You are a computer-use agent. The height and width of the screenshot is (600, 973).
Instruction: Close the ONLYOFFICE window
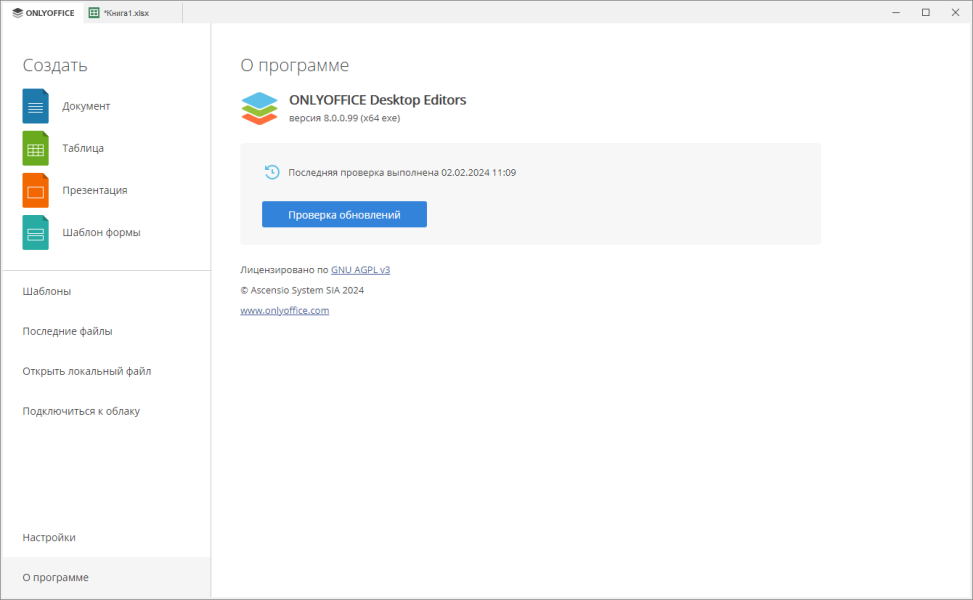(x=956, y=12)
